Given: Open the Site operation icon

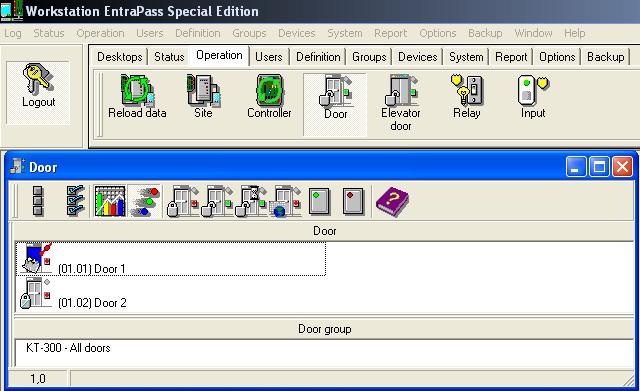Looking at the screenshot, I should (x=203, y=97).
